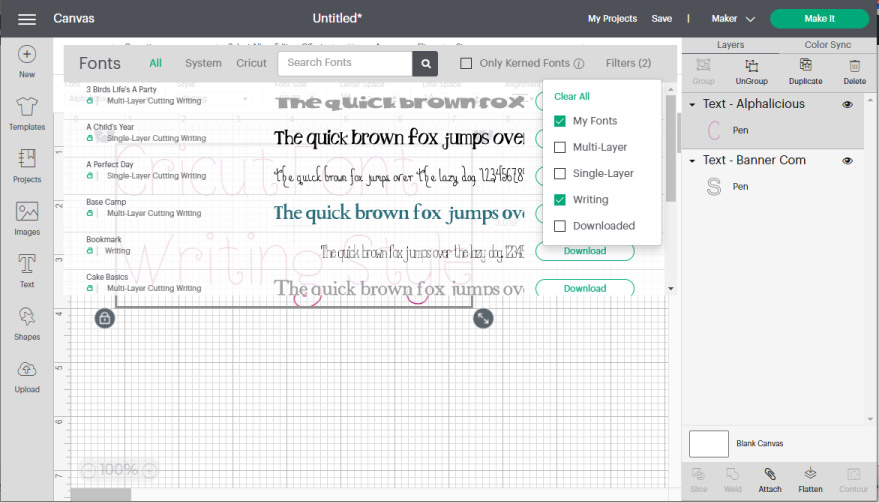Click the Upload icon
This screenshot has width=879, height=503.
(x=27, y=370)
